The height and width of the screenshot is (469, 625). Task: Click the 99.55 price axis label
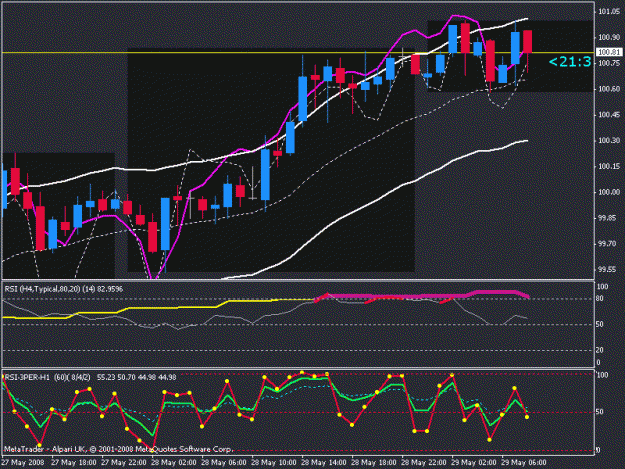(609, 270)
